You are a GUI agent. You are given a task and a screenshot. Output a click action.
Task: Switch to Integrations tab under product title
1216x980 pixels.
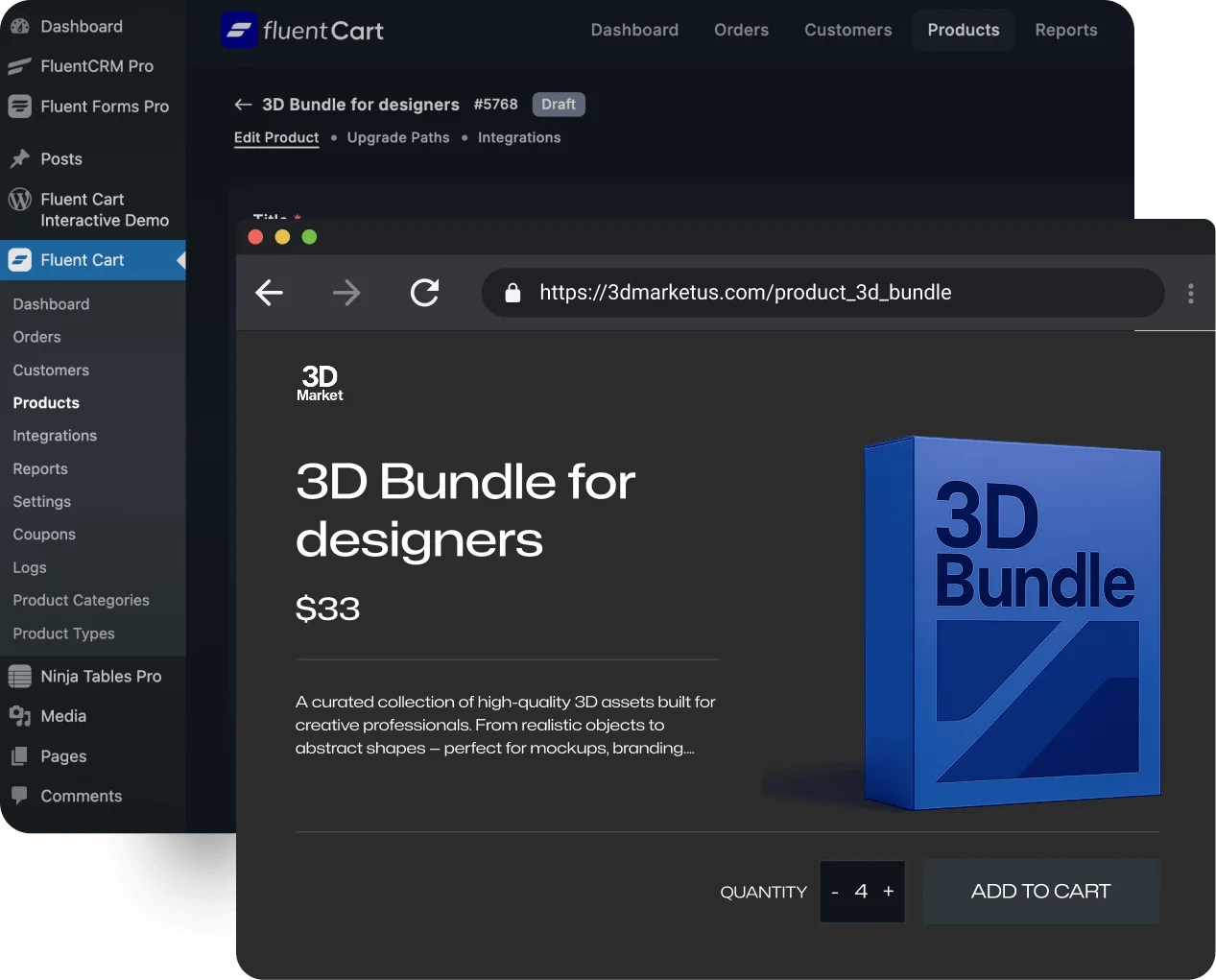coord(519,137)
